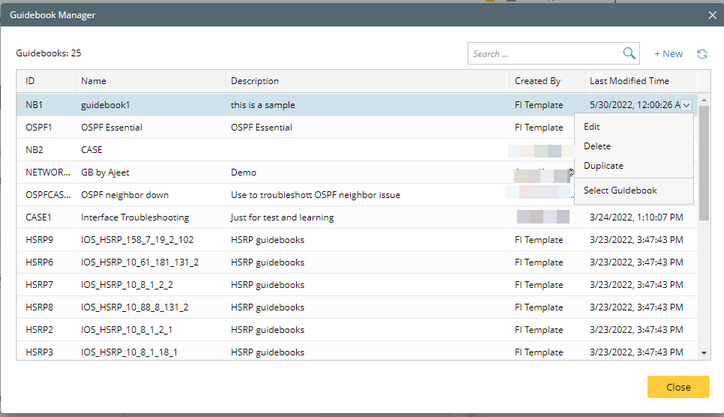Click scrollbar down arrow in guidebook list
The height and width of the screenshot is (417, 724).
click(x=704, y=352)
